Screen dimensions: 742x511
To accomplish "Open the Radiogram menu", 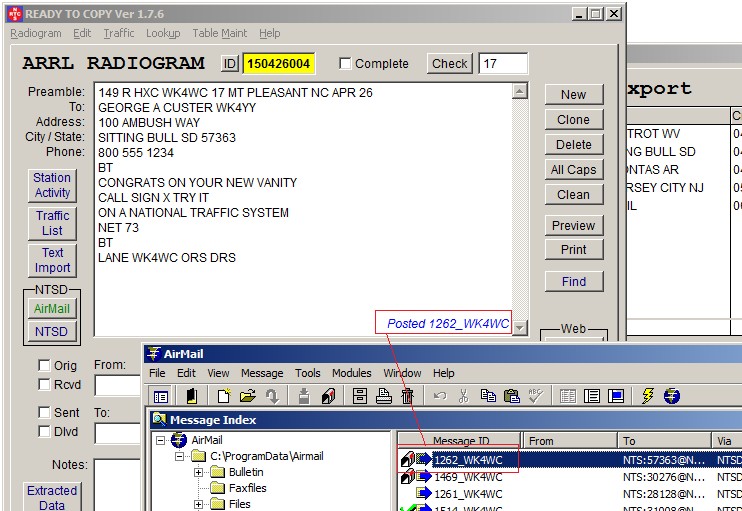I will tap(36, 33).
